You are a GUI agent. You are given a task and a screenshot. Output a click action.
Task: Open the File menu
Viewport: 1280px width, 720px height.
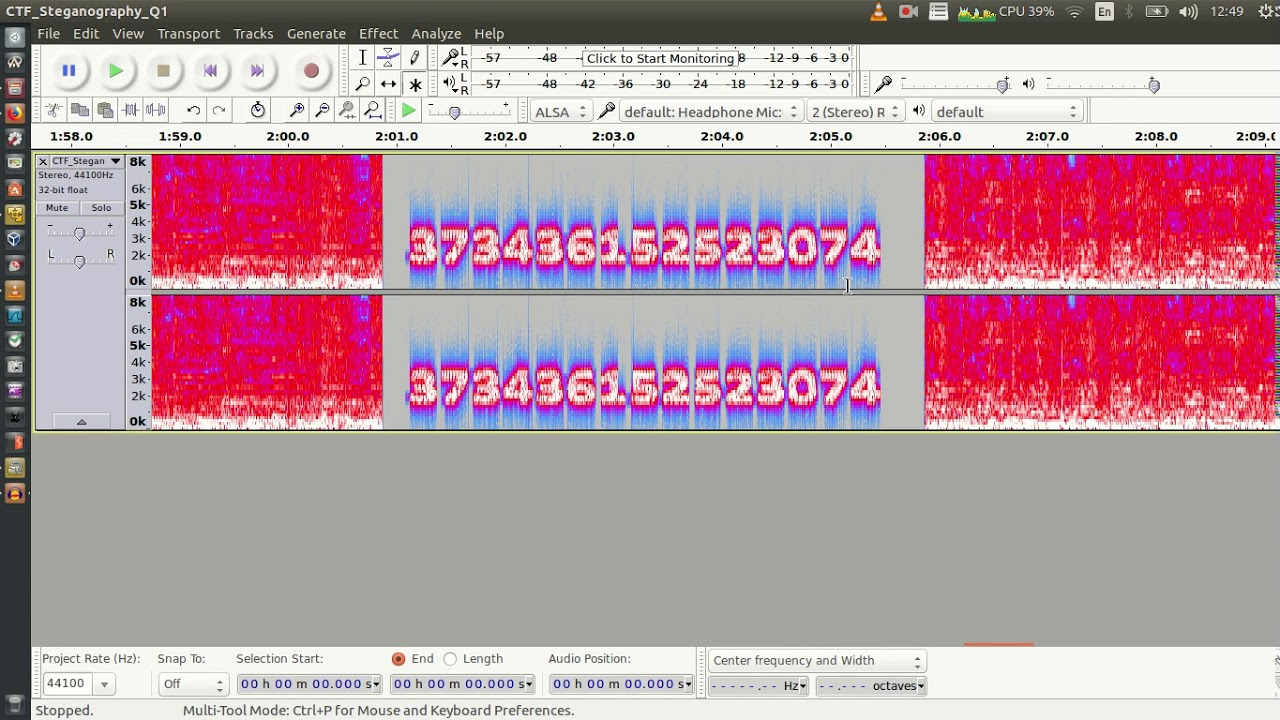tap(48, 33)
